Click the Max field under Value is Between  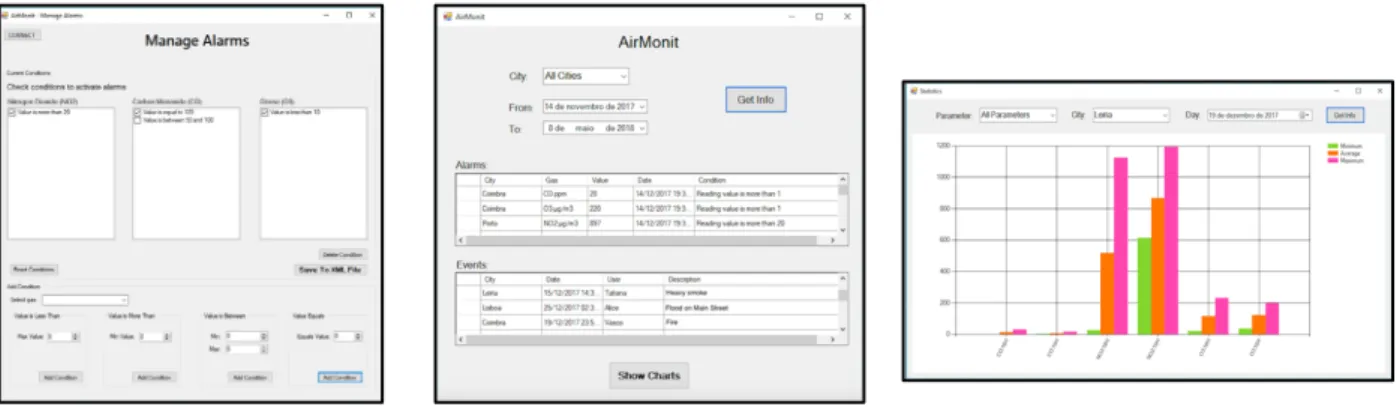pos(245,349)
